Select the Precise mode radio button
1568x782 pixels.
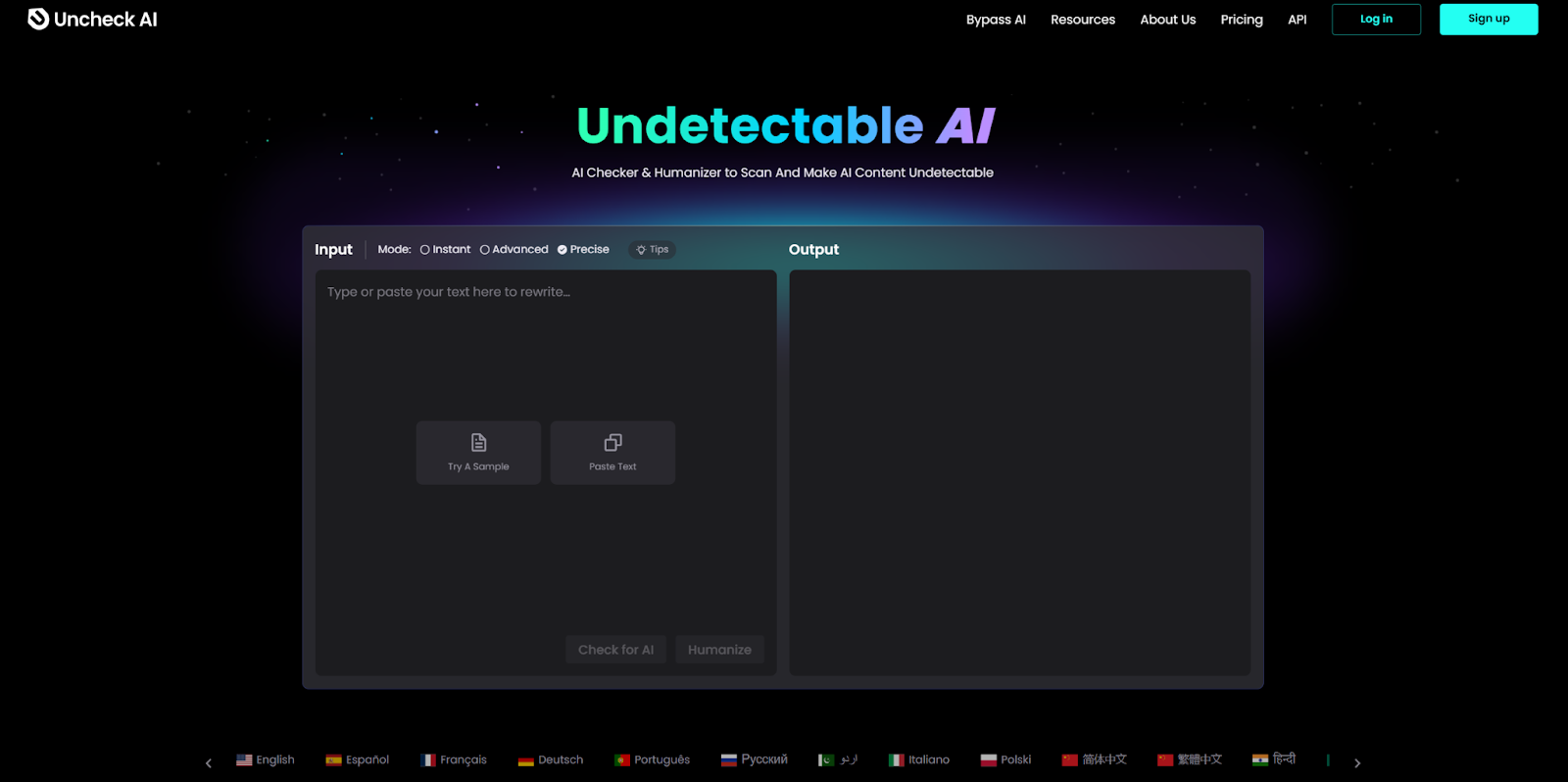tap(563, 250)
